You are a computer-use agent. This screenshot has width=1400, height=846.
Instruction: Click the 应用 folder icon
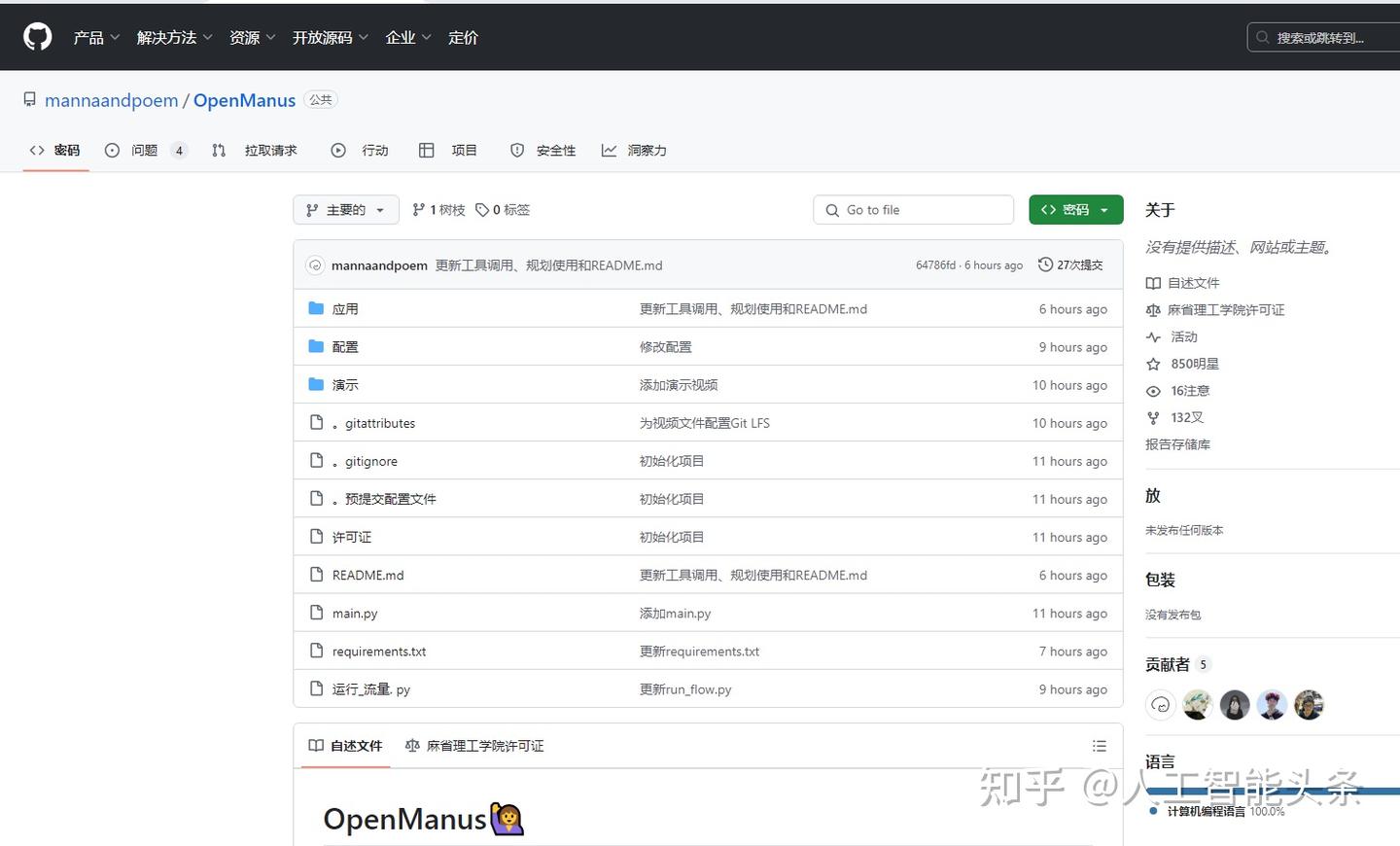316,307
